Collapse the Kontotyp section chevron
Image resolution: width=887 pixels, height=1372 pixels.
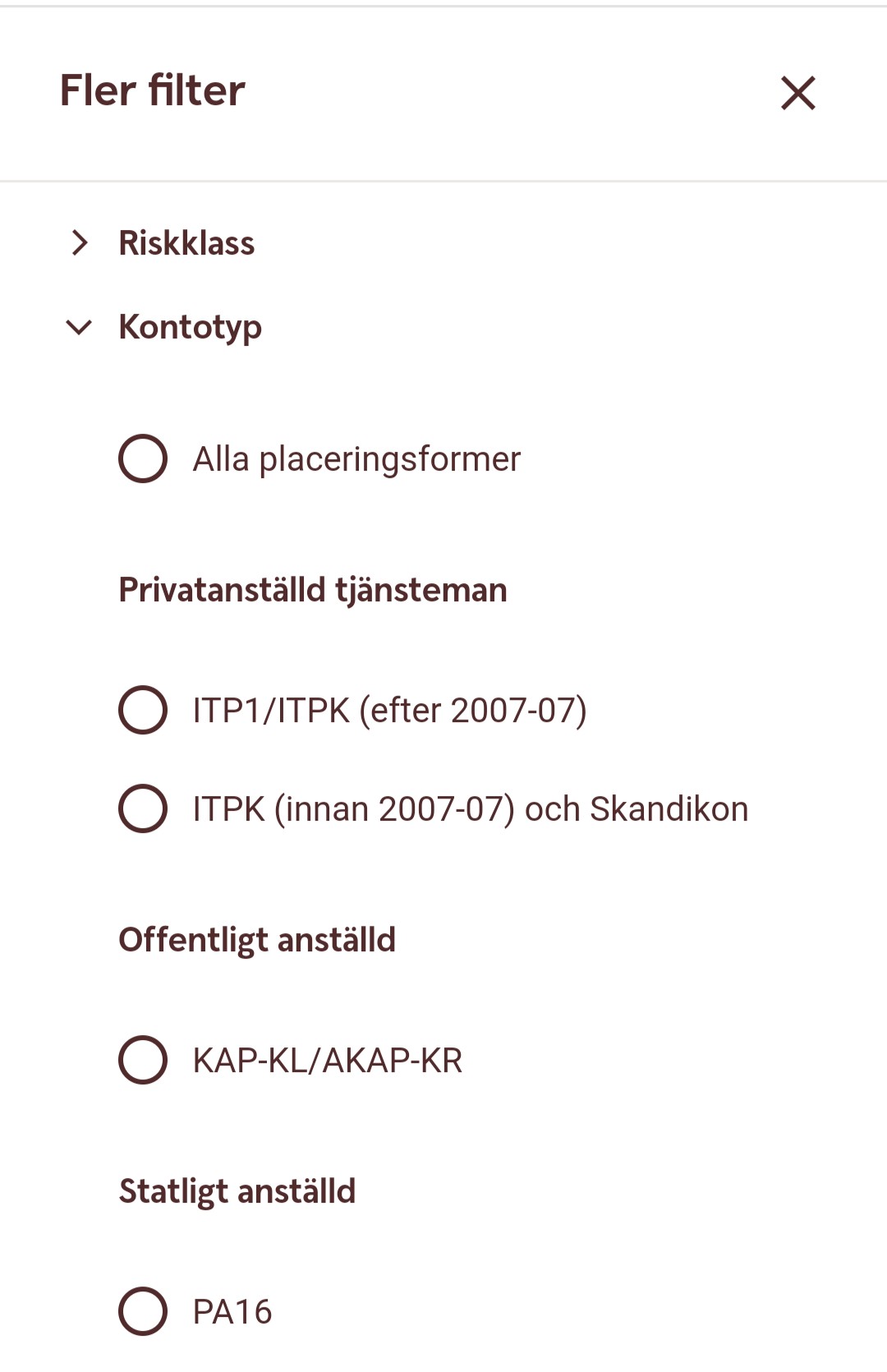point(79,328)
